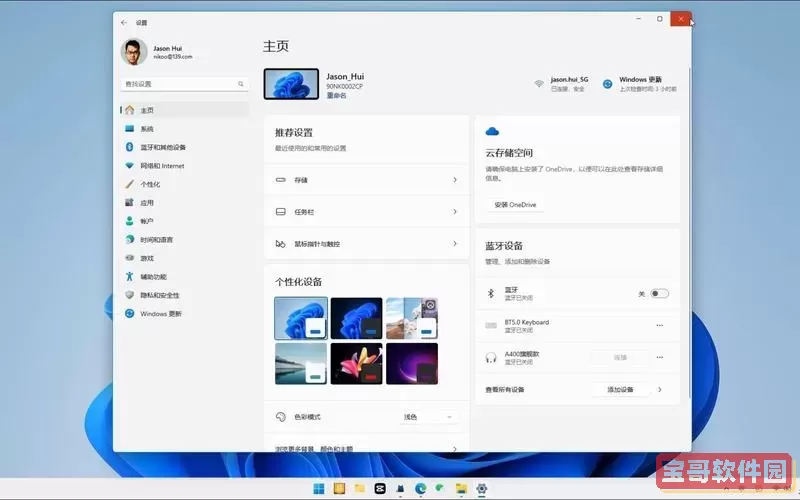Open 应用 (Apps) in the sidebar
The height and width of the screenshot is (500, 800).
click(185, 203)
